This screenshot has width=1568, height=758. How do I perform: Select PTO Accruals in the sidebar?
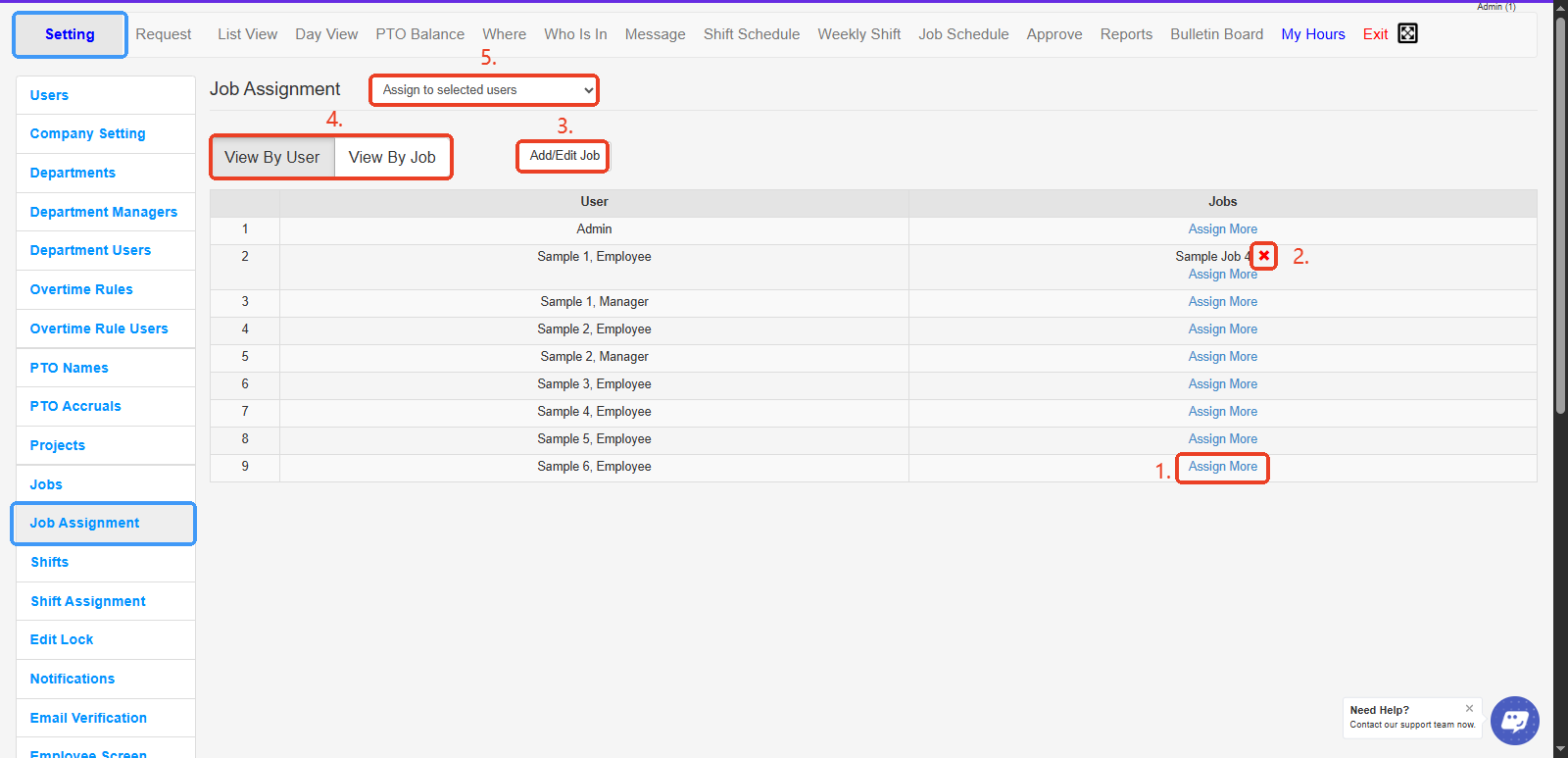click(x=75, y=406)
